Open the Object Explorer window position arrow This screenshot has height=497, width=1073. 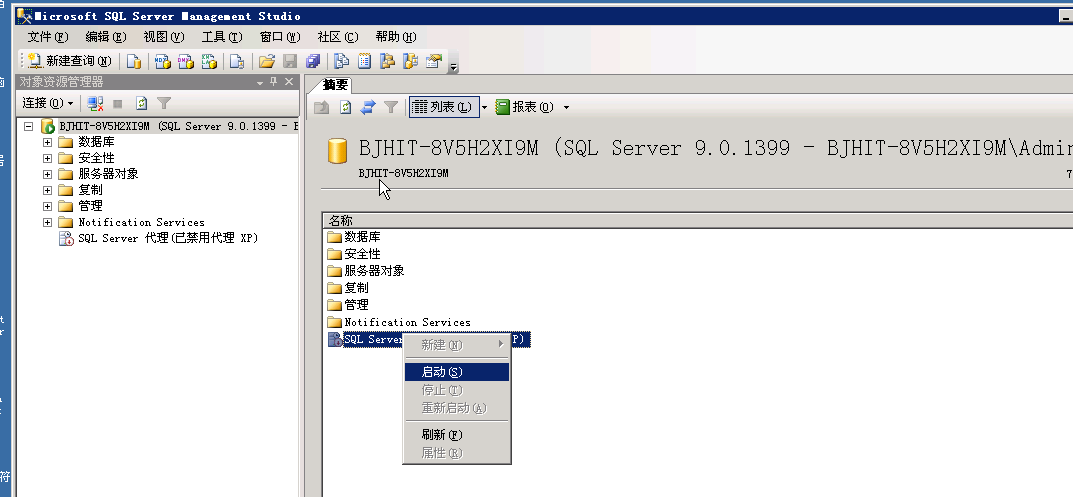pos(260,82)
